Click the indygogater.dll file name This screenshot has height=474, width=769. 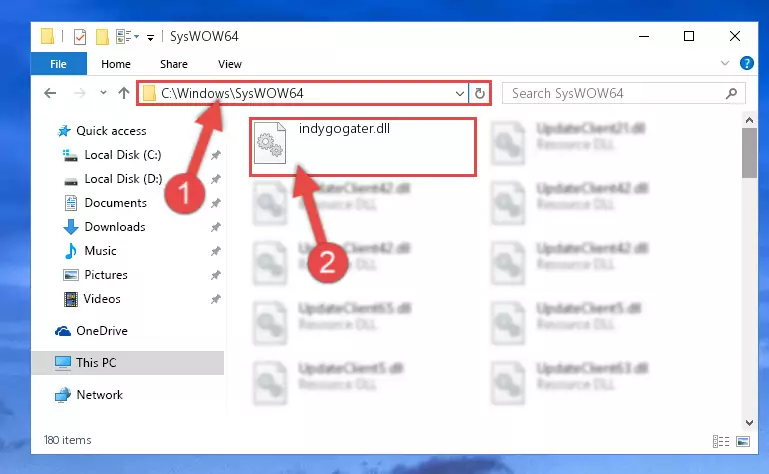tap(344, 129)
